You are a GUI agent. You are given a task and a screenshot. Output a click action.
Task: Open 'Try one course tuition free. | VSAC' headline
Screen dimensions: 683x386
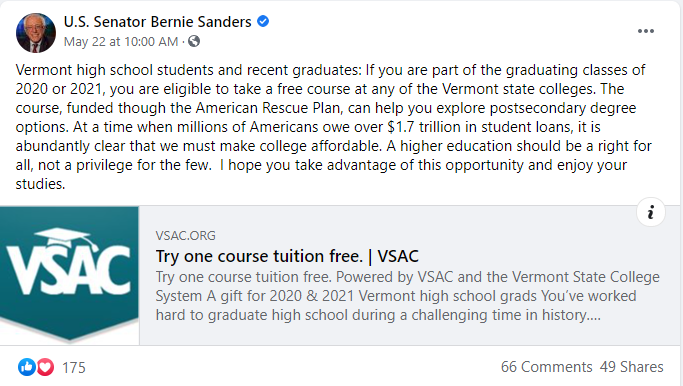[287, 256]
